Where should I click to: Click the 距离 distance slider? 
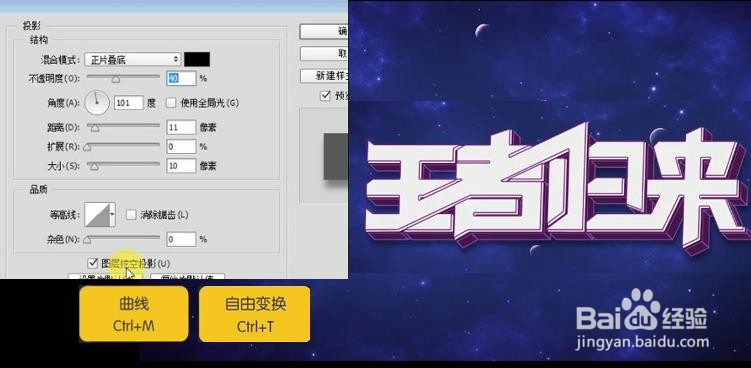pos(123,127)
